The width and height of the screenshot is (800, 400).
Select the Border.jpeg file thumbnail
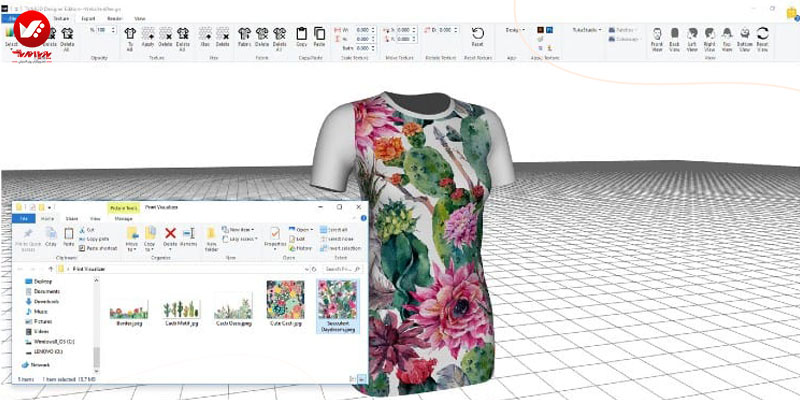click(x=129, y=312)
